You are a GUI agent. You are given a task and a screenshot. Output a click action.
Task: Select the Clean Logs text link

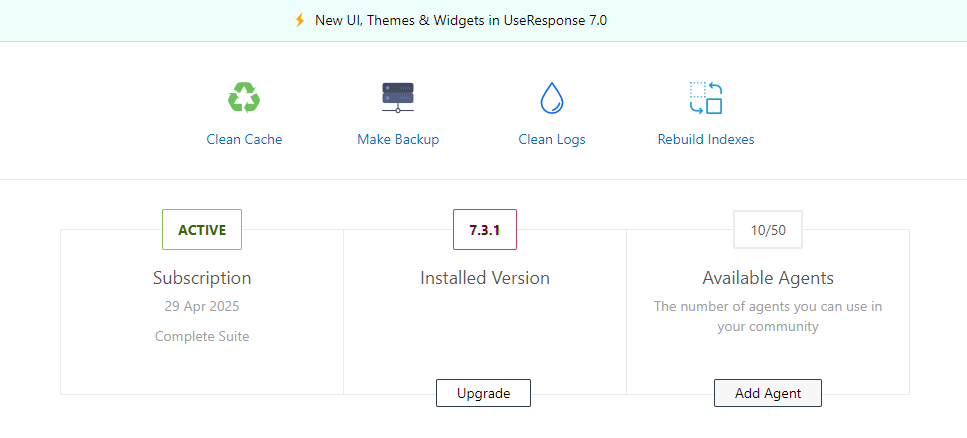point(552,139)
